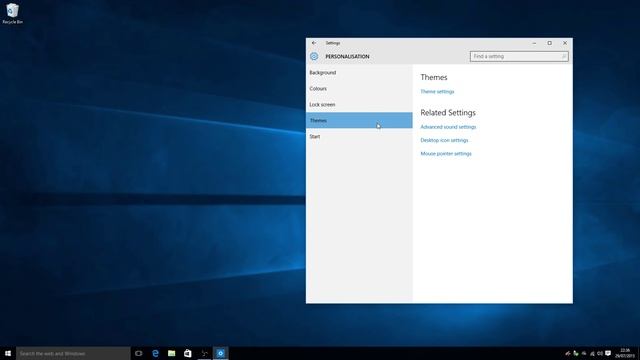This screenshot has width=640, height=360.
Task: Click the taskbar clock and date
Action: click(625, 353)
